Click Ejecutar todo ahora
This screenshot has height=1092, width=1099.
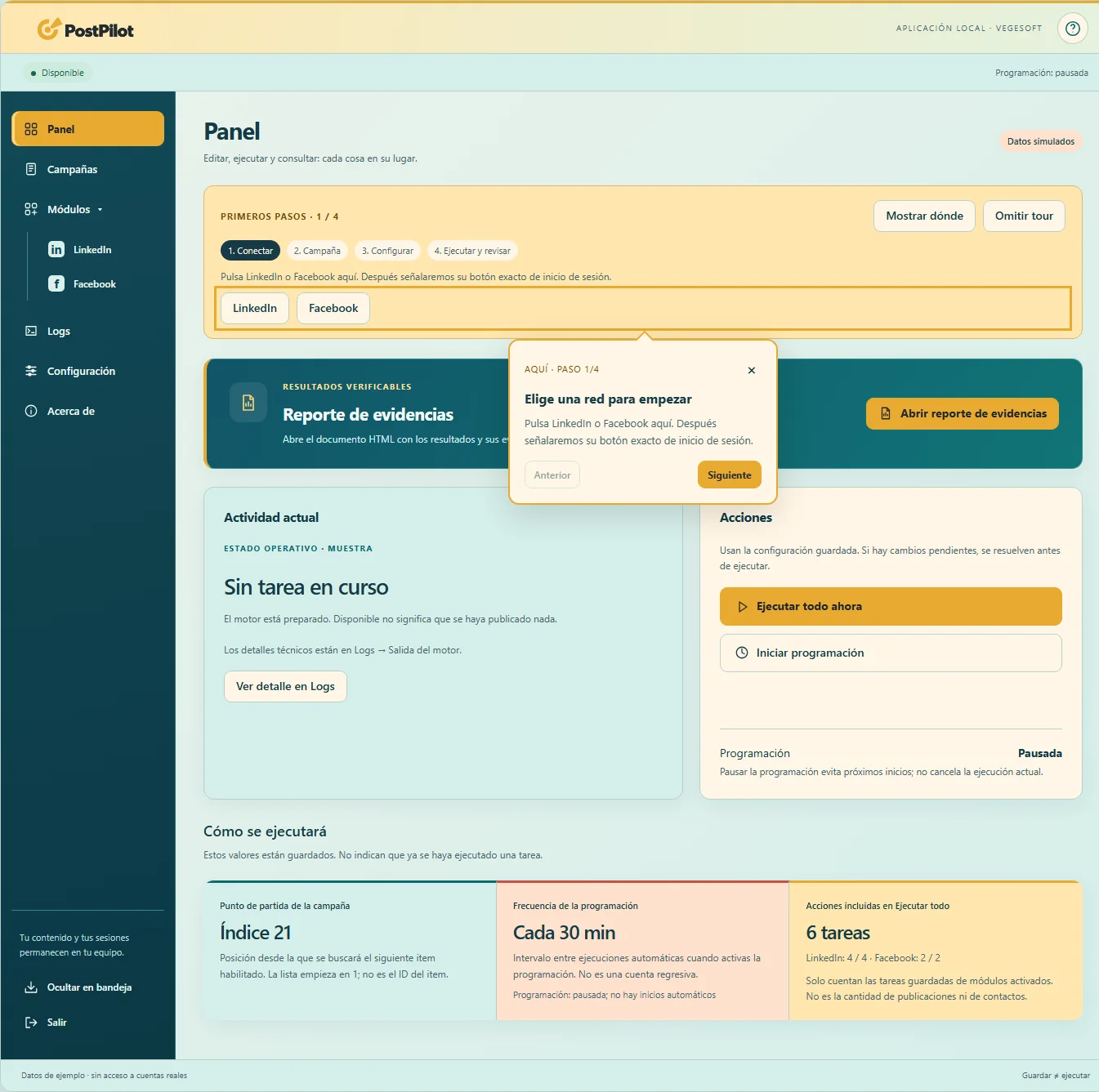click(x=891, y=607)
